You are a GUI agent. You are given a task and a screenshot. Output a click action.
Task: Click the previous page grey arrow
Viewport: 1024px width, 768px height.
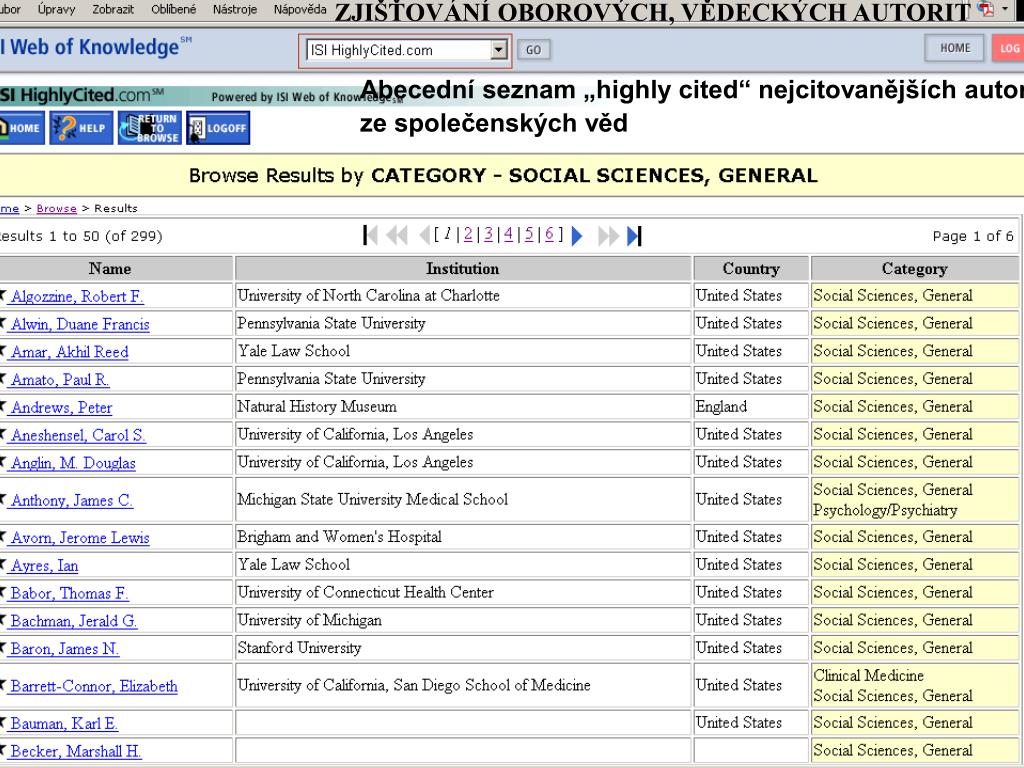(424, 235)
